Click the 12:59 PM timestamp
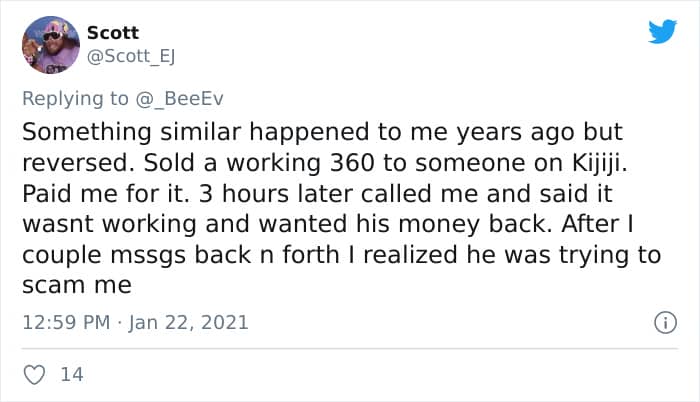This screenshot has width=700, height=402. click(63, 323)
